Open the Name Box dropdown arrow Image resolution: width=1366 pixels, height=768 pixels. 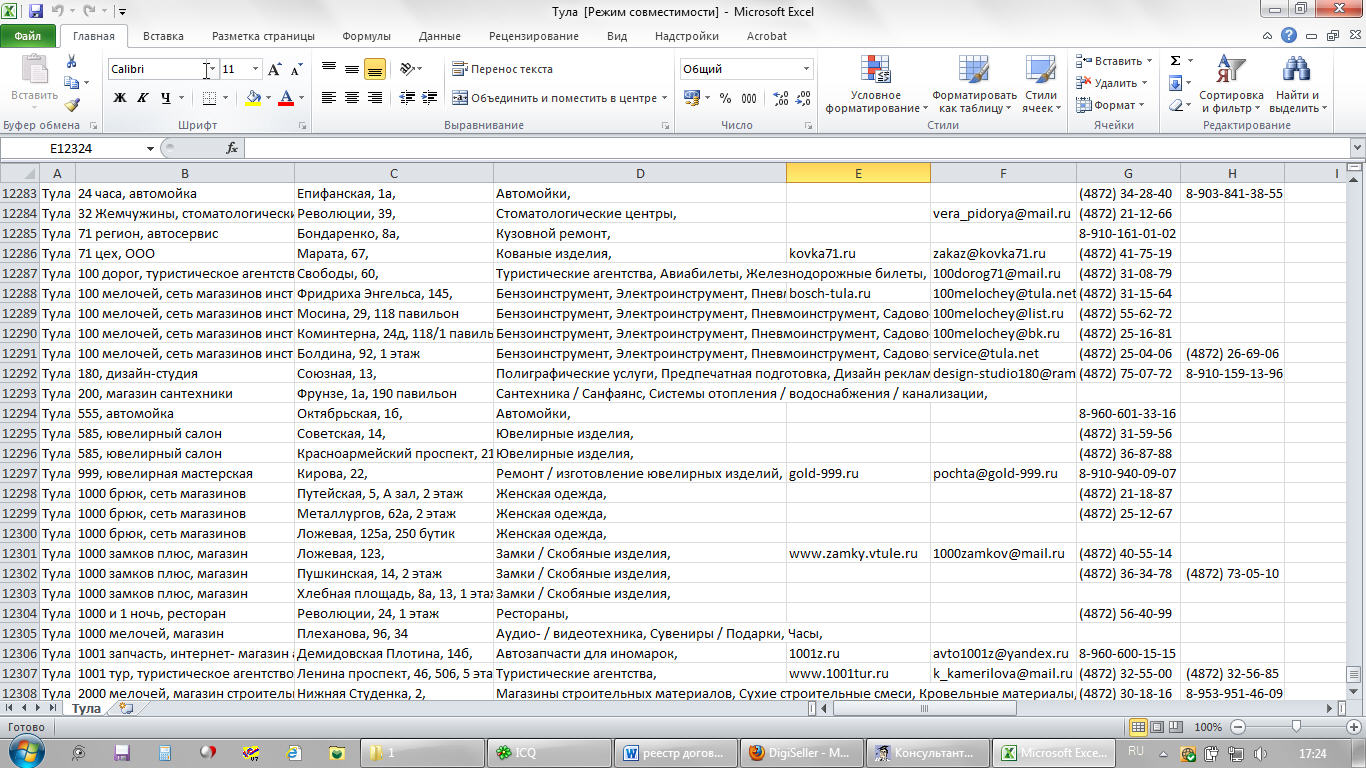151,148
